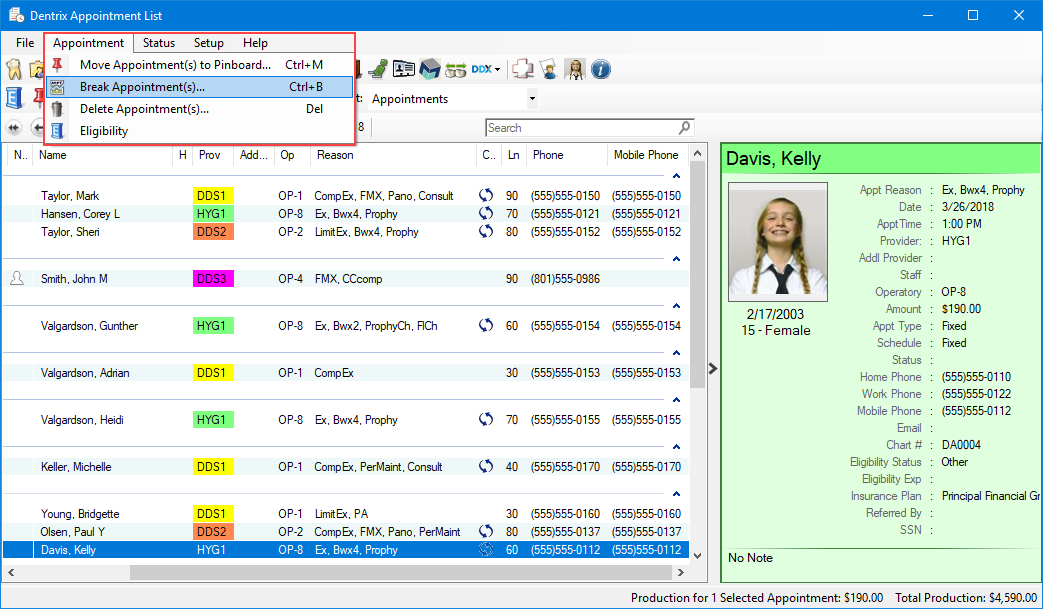
Task: Open the Status menu
Action: (158, 43)
